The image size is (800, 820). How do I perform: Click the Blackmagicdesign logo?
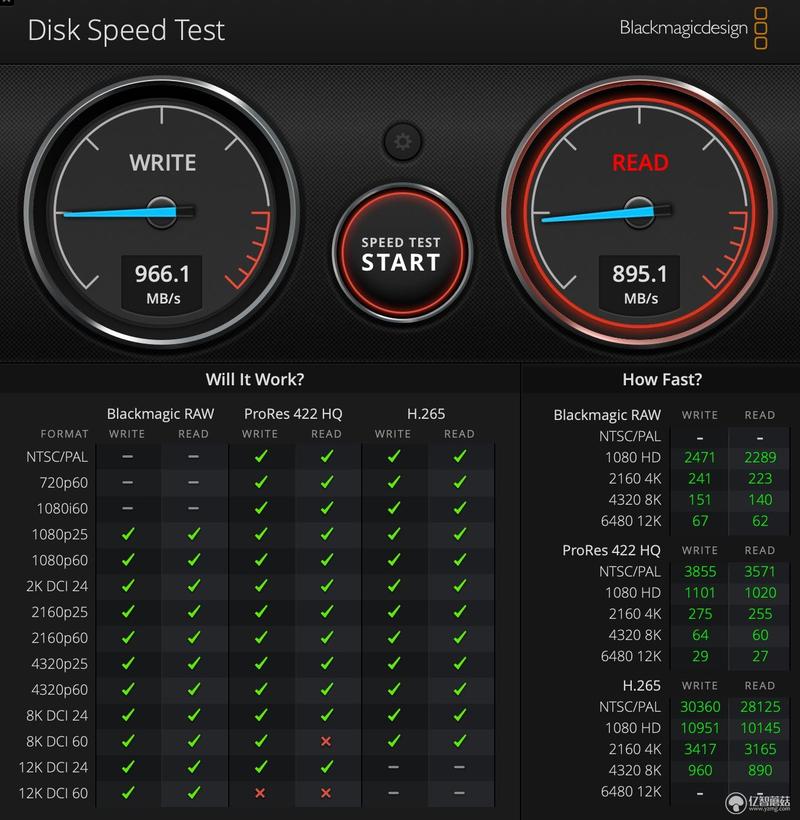[x=693, y=28]
